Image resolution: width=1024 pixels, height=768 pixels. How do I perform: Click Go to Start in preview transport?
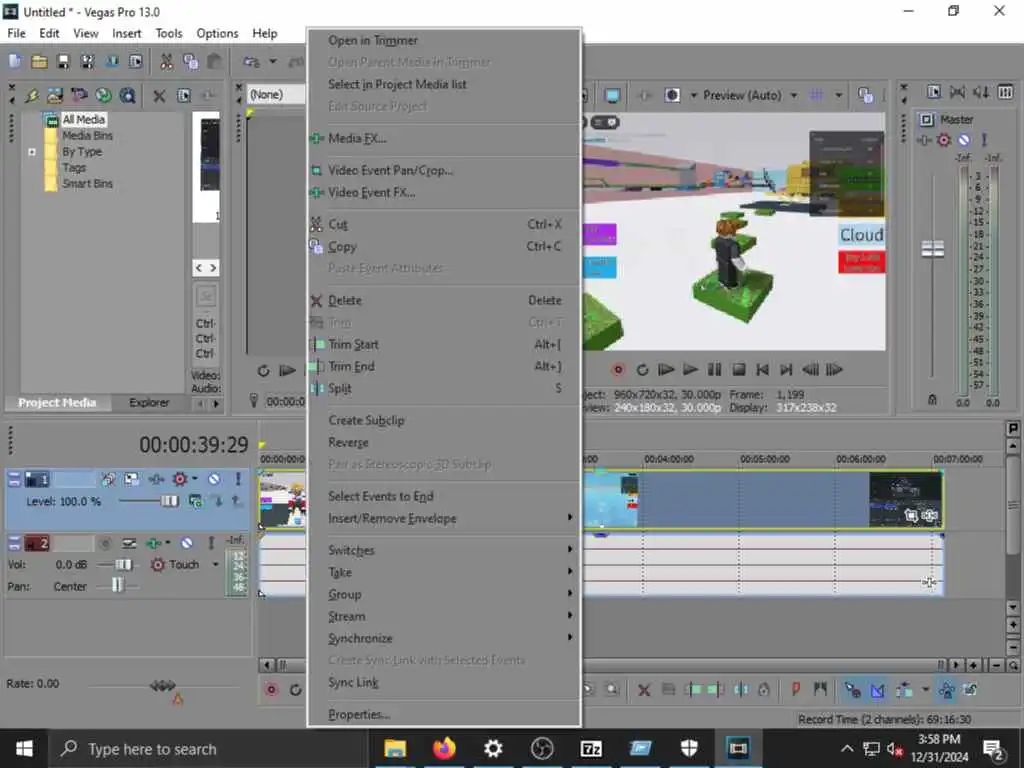[762, 370]
